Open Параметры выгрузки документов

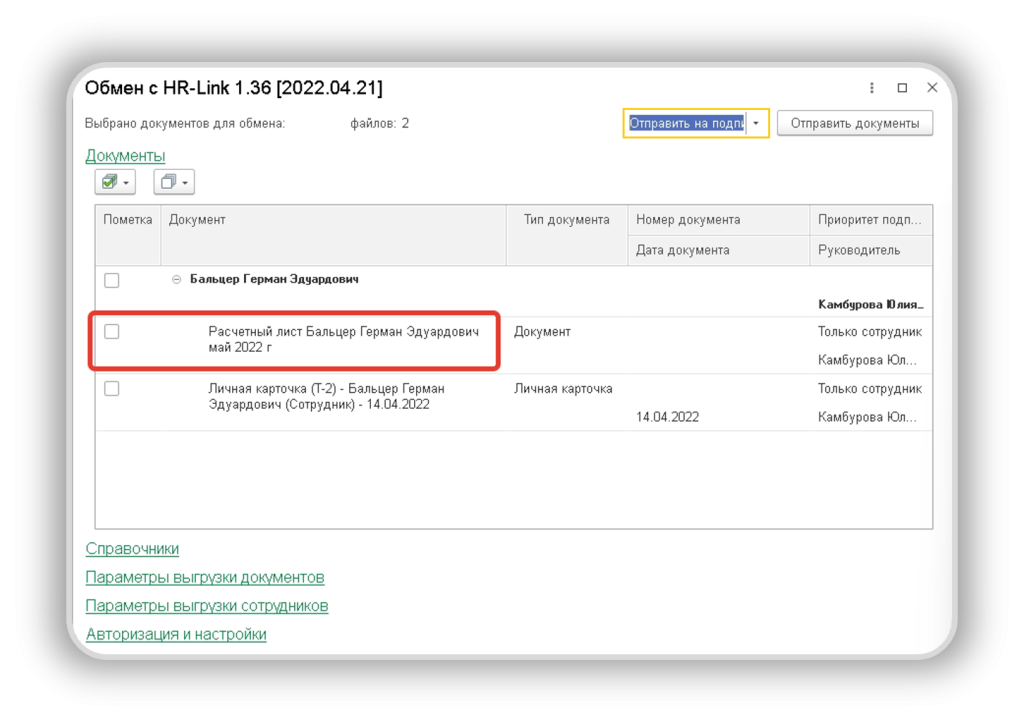[x=205, y=577]
